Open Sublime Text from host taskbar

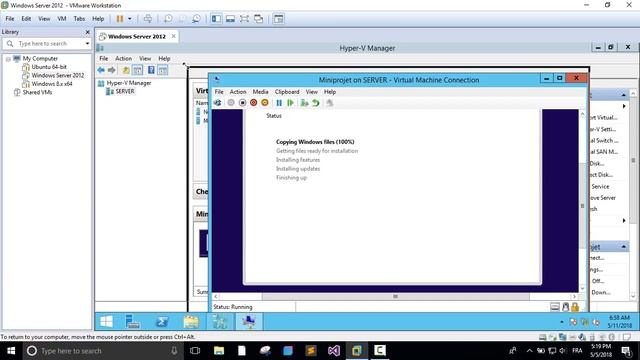311,351
